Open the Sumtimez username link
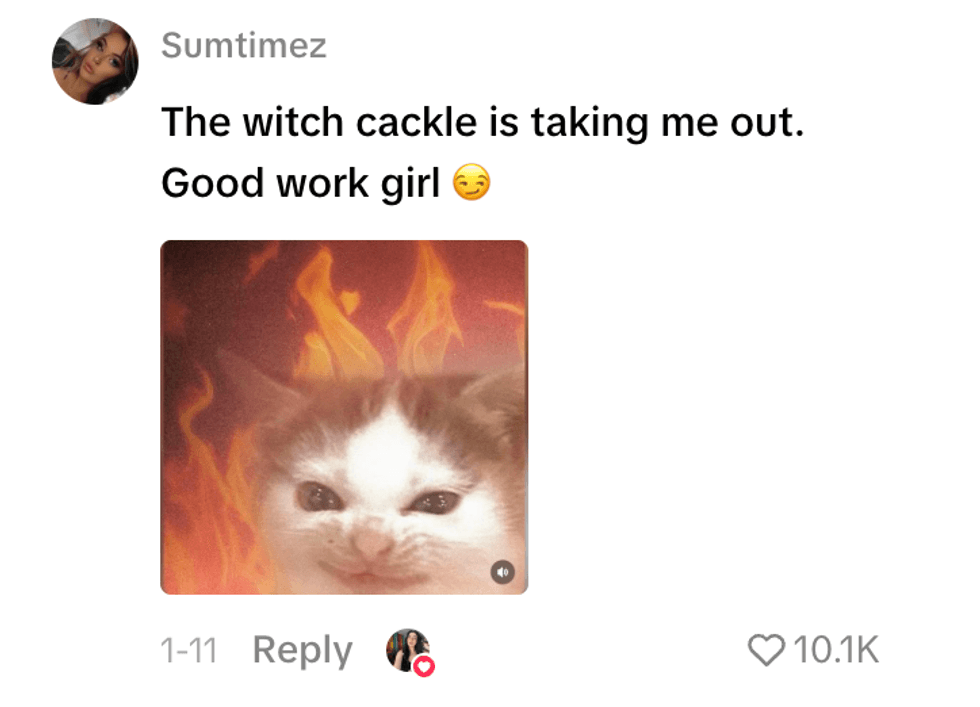The image size is (980, 707). [244, 46]
